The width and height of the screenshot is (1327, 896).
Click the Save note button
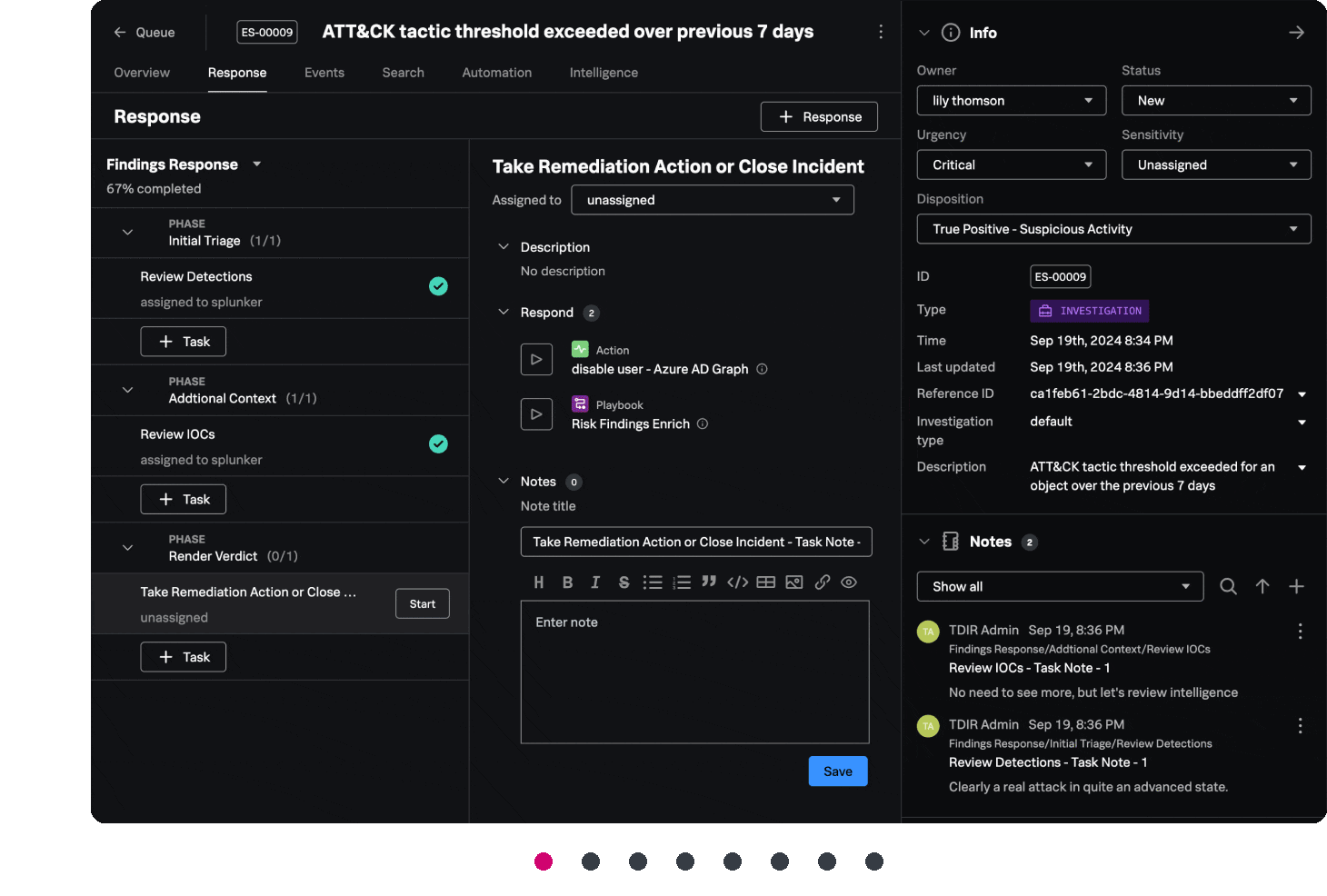tap(837, 772)
